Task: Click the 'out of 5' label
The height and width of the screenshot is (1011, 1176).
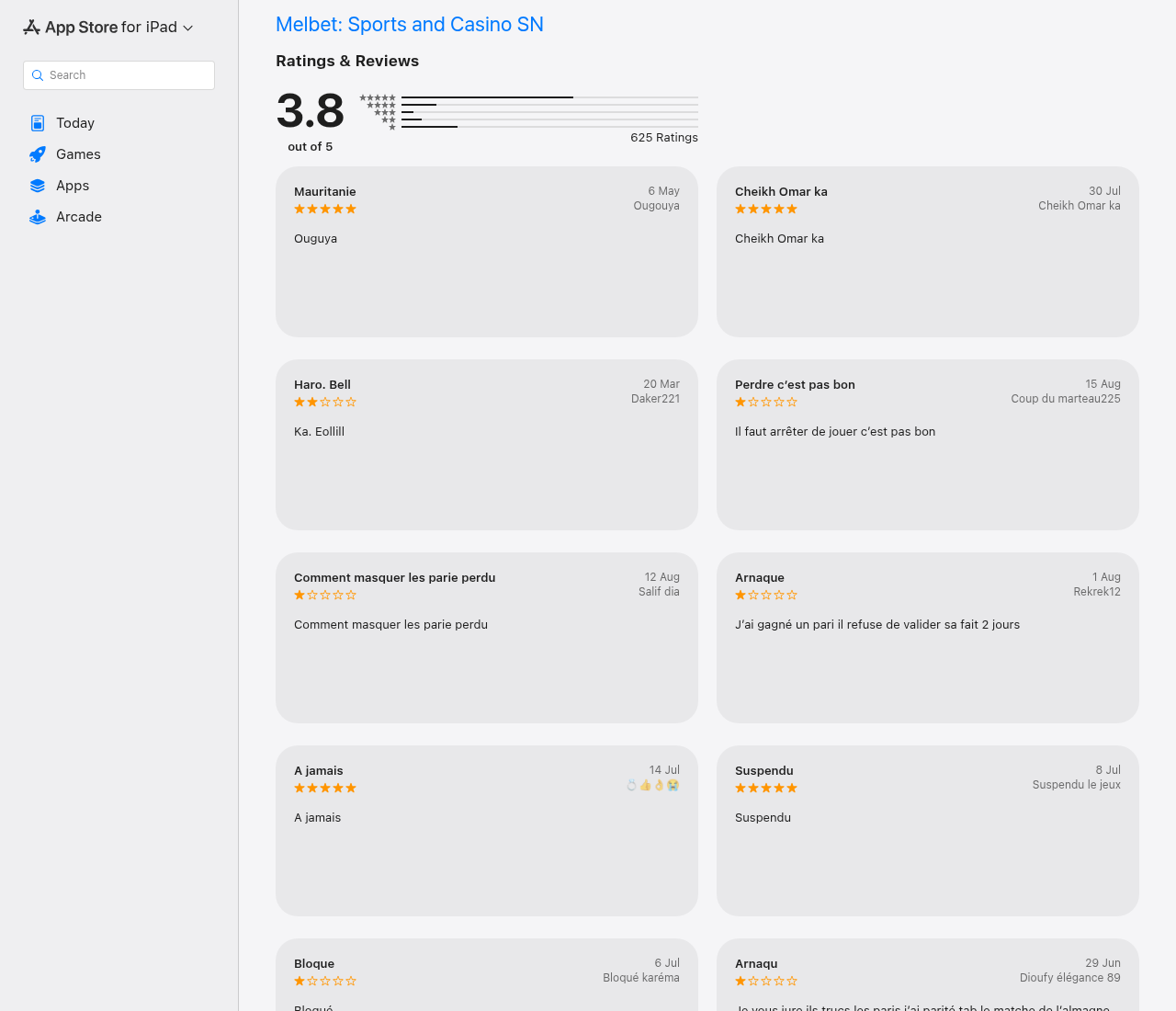Action: (311, 147)
